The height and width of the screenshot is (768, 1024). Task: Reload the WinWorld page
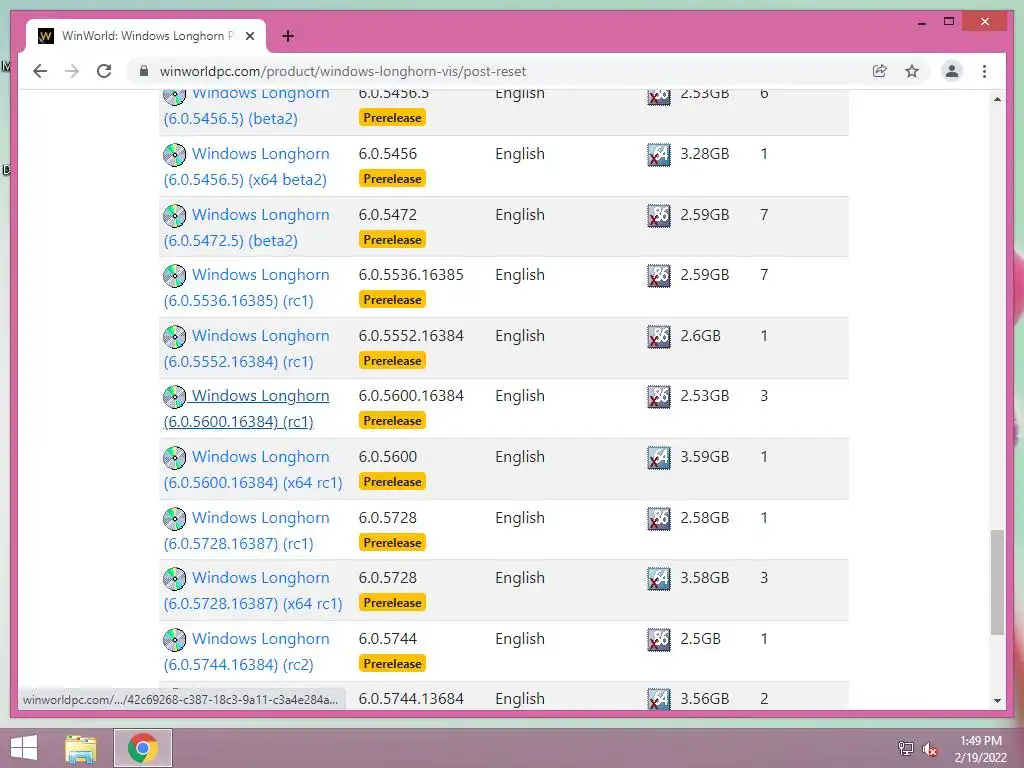pyautogui.click(x=104, y=71)
